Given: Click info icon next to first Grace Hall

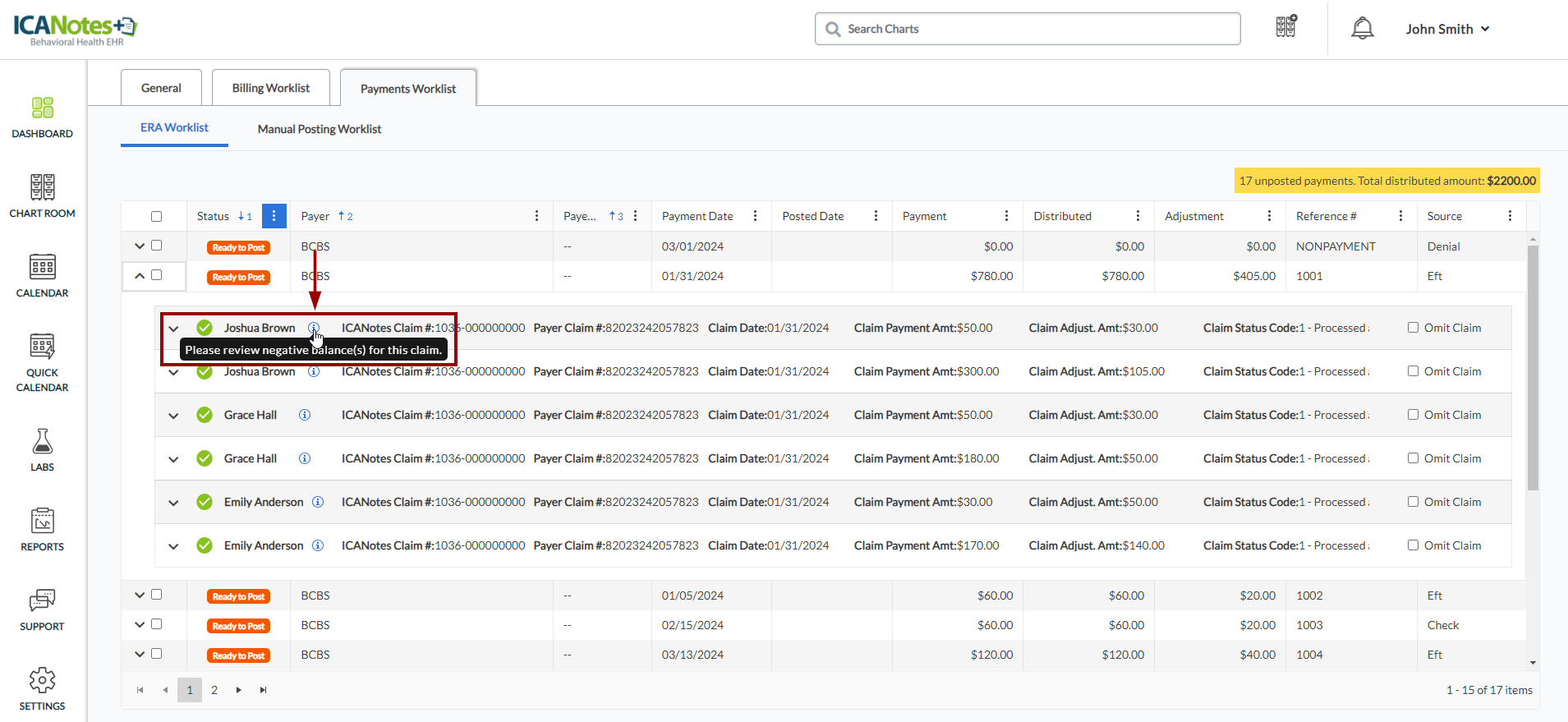Looking at the screenshot, I should 305,415.
